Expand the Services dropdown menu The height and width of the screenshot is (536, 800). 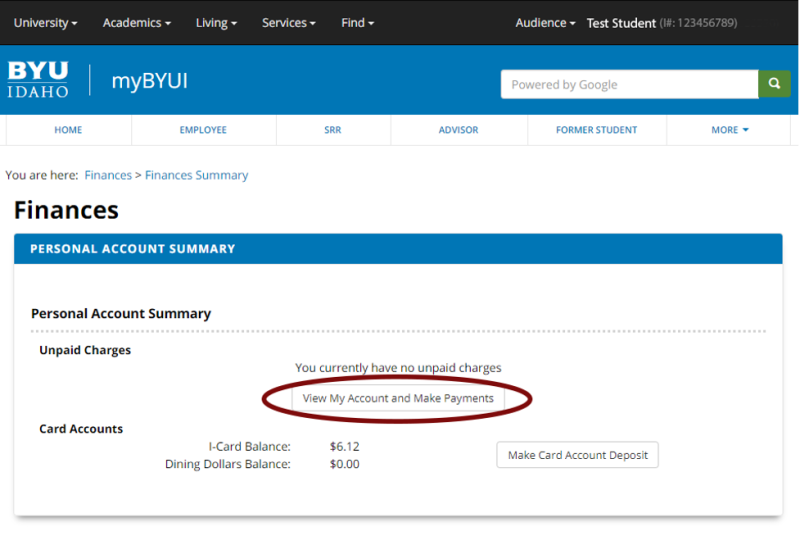tap(288, 22)
